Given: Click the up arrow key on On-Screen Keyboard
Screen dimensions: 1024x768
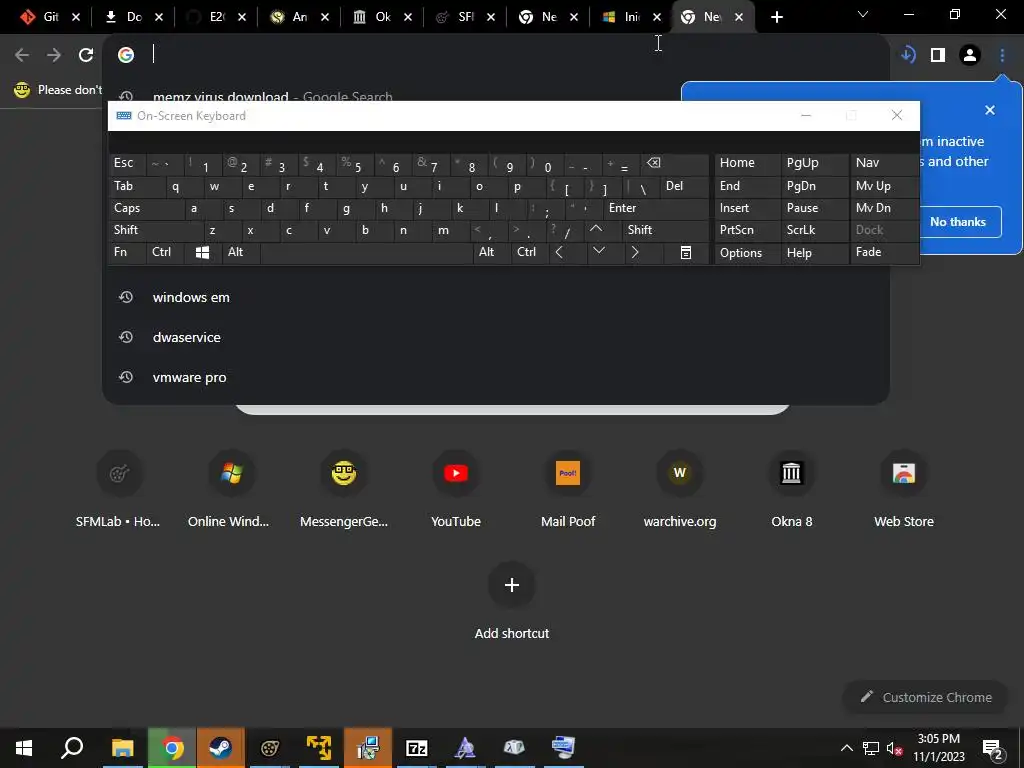Looking at the screenshot, I should coord(596,229).
